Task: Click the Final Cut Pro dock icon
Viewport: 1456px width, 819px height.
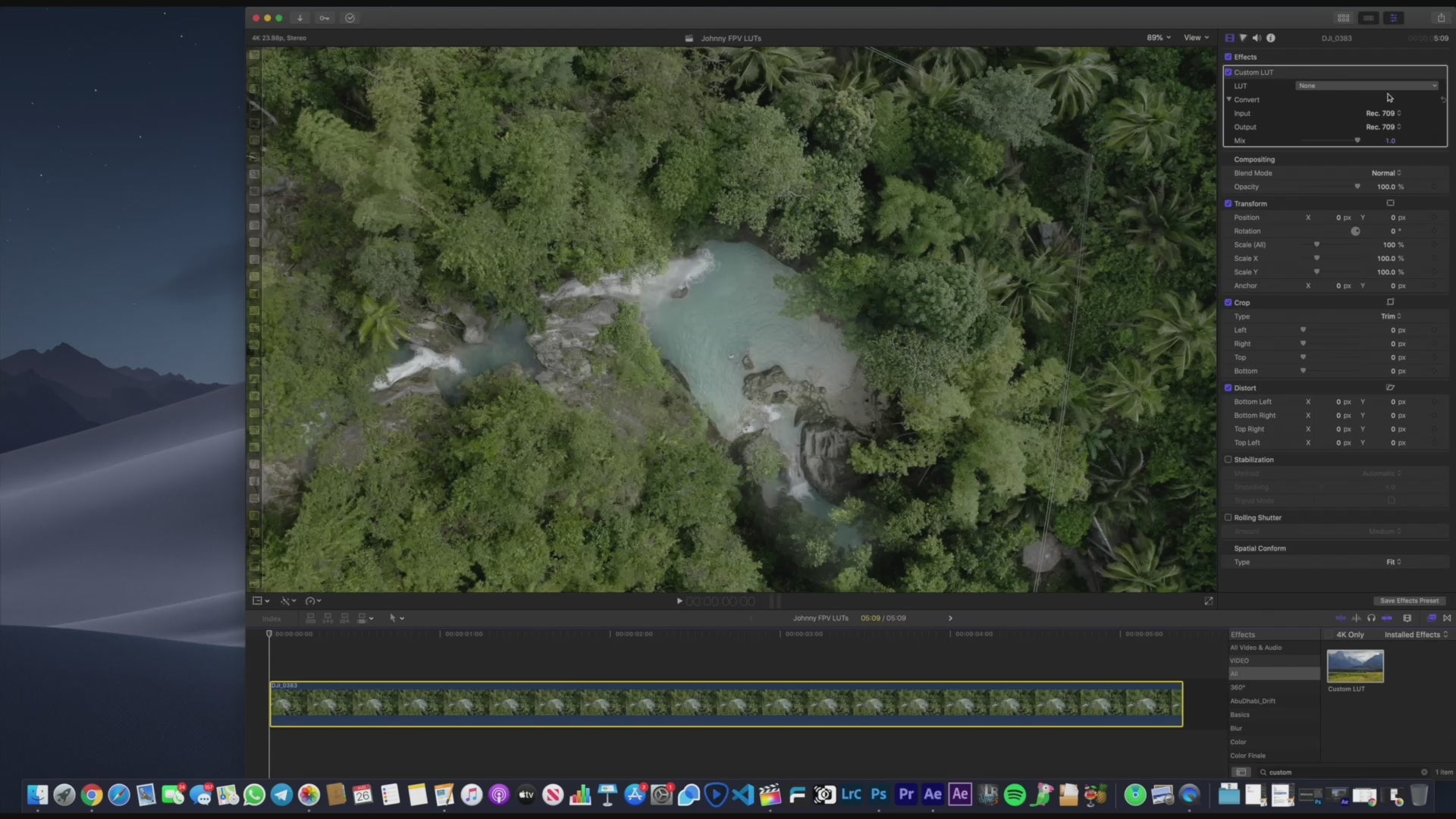Action: (x=770, y=795)
